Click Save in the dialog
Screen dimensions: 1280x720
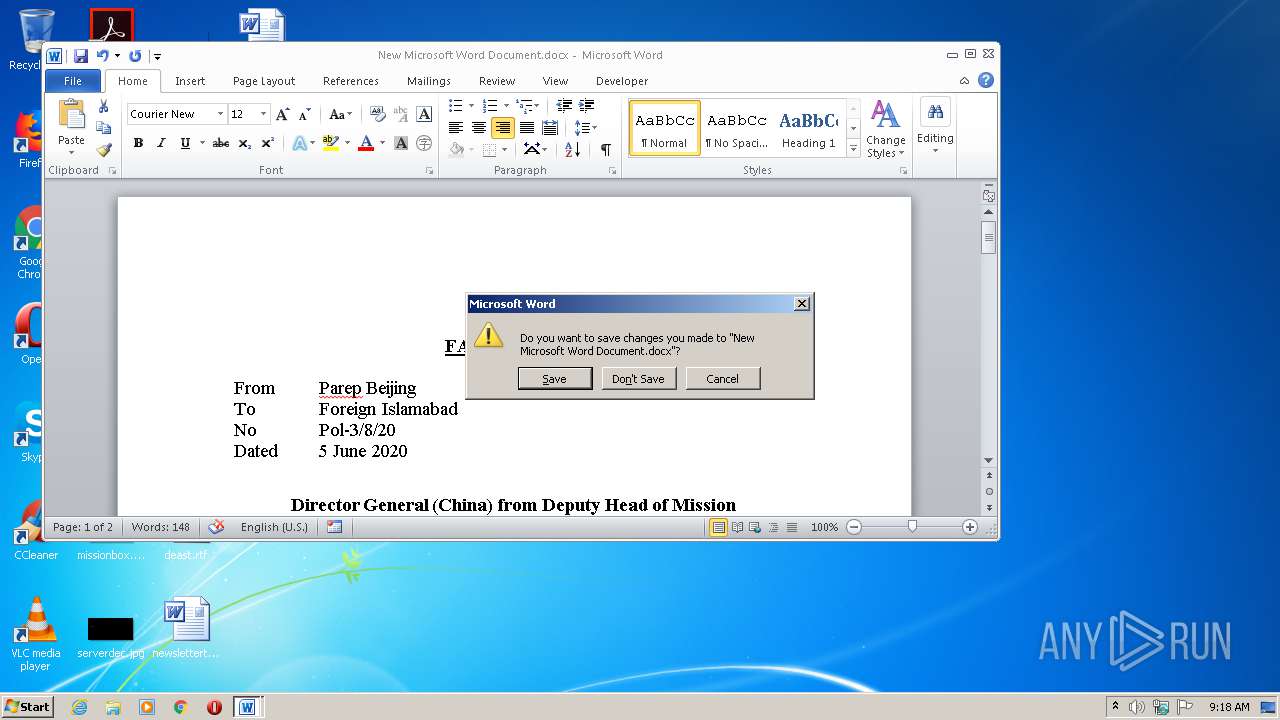(555, 379)
